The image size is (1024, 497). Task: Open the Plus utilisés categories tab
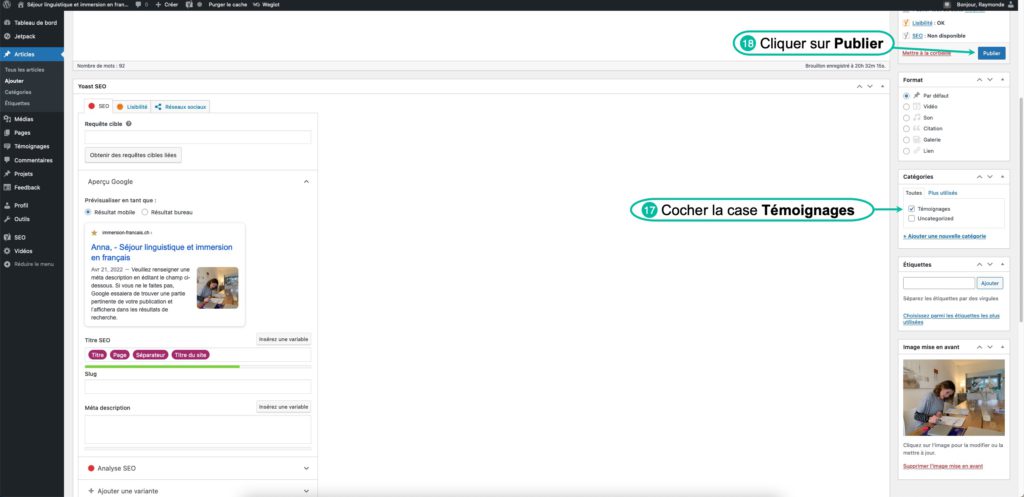tap(942, 191)
